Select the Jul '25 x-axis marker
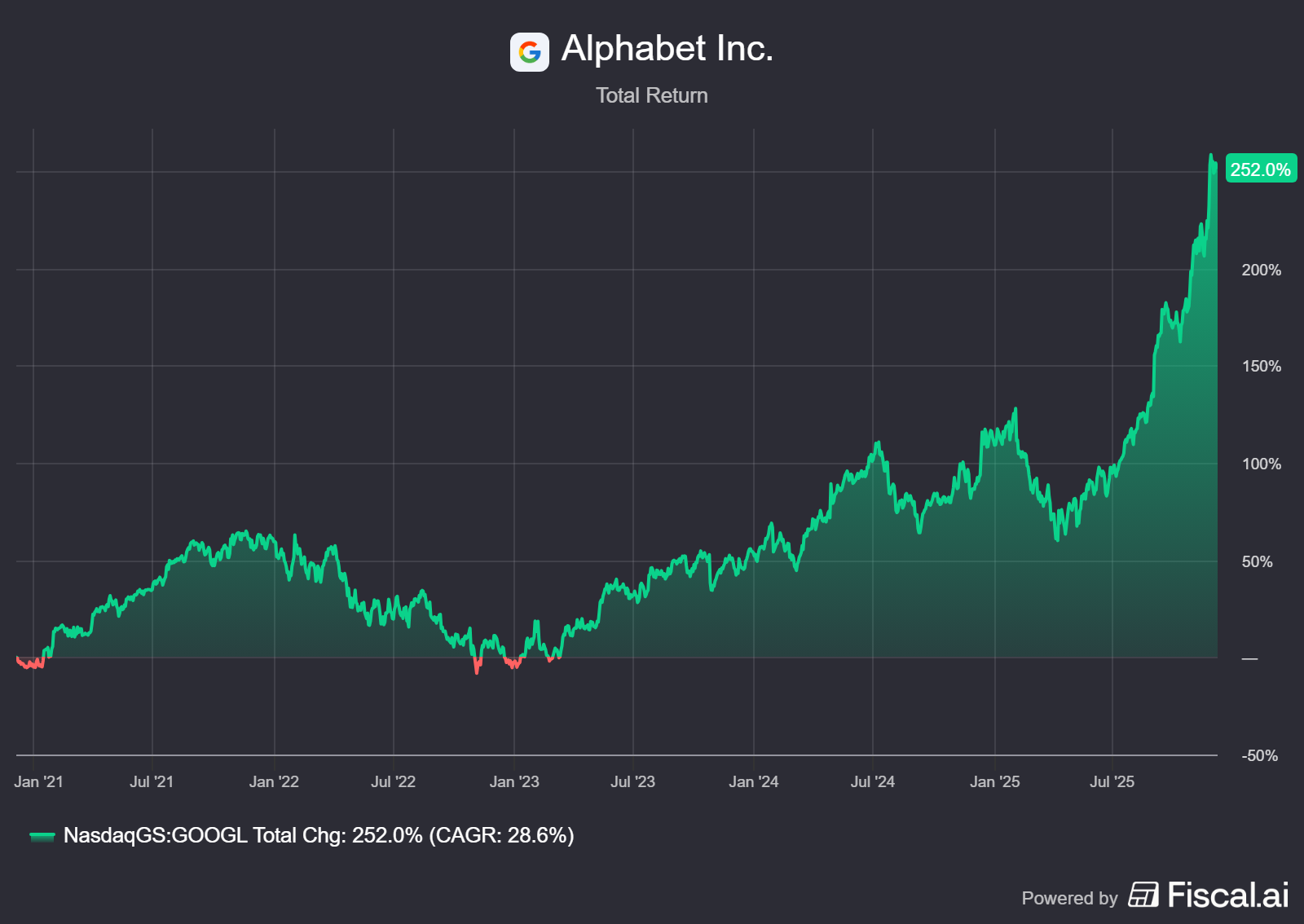The width and height of the screenshot is (1304, 924). [x=1112, y=781]
